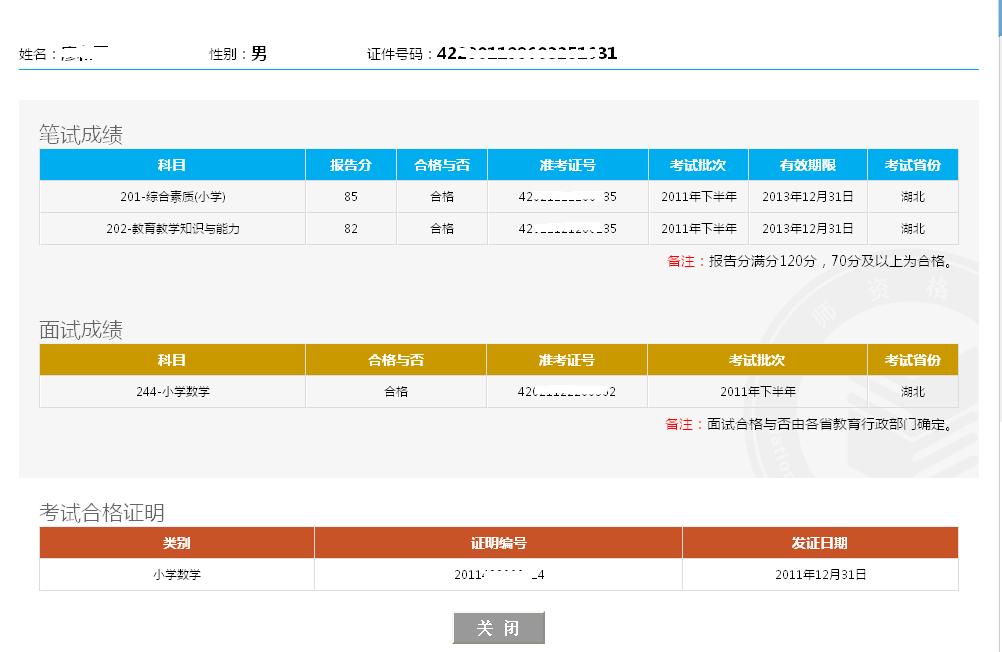Select the score 85 cell
The width and height of the screenshot is (1002, 652).
coord(349,196)
